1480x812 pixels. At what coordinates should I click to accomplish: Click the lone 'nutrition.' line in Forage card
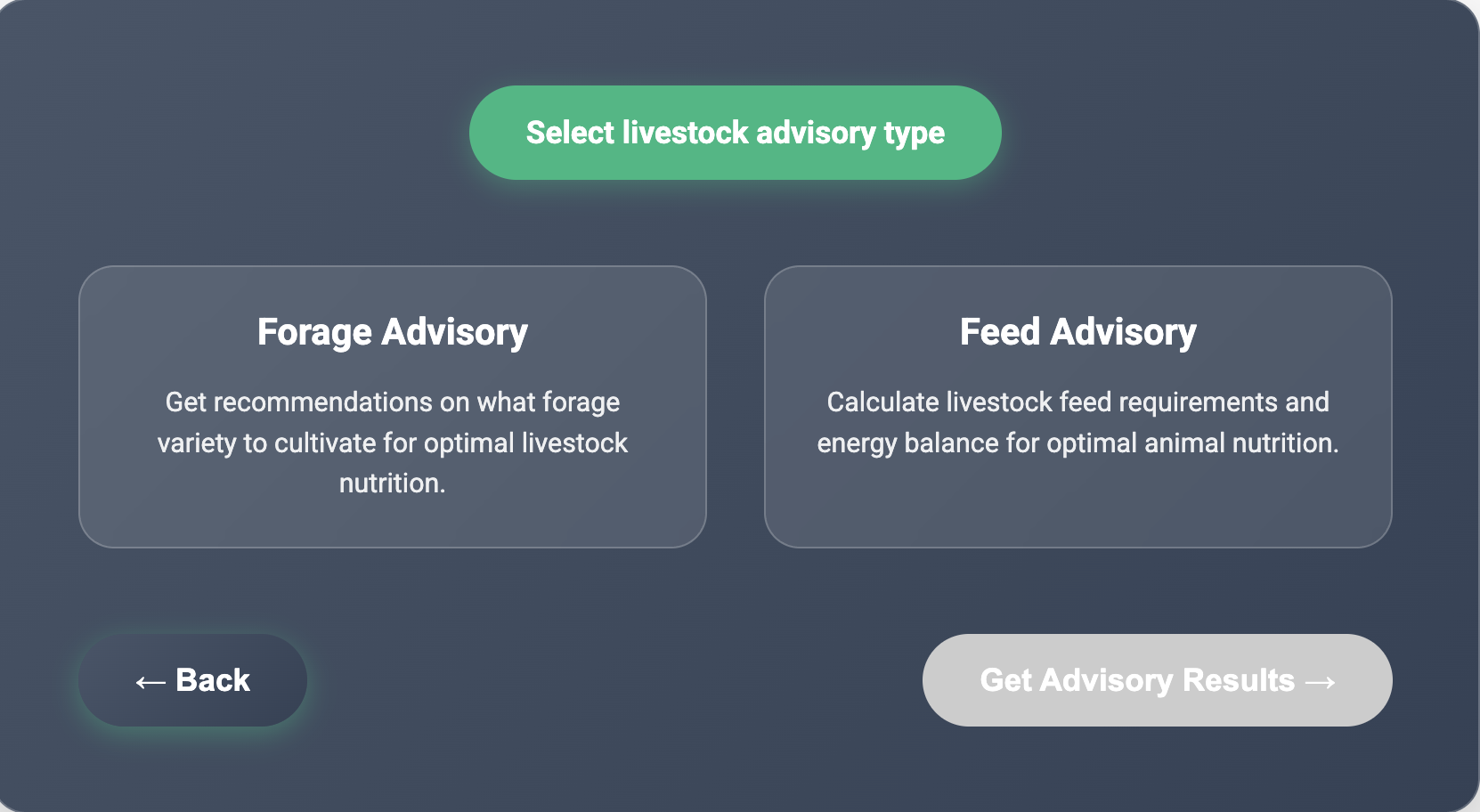coord(392,483)
